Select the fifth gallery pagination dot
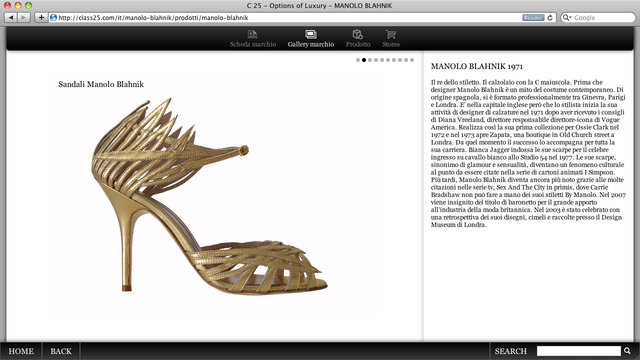The image size is (640, 360). (x=382, y=60)
